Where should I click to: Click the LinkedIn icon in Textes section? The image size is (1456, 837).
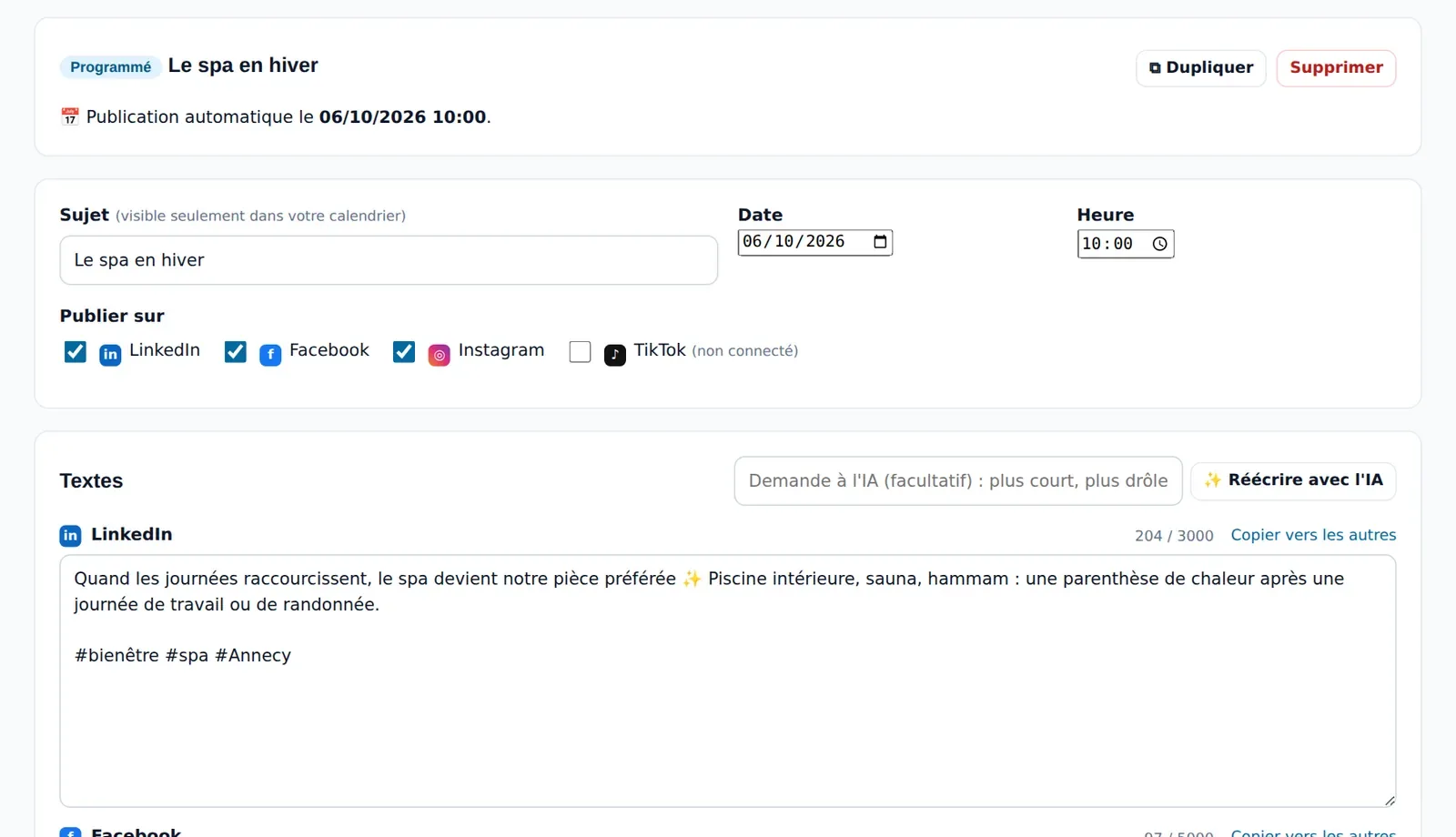click(x=70, y=536)
